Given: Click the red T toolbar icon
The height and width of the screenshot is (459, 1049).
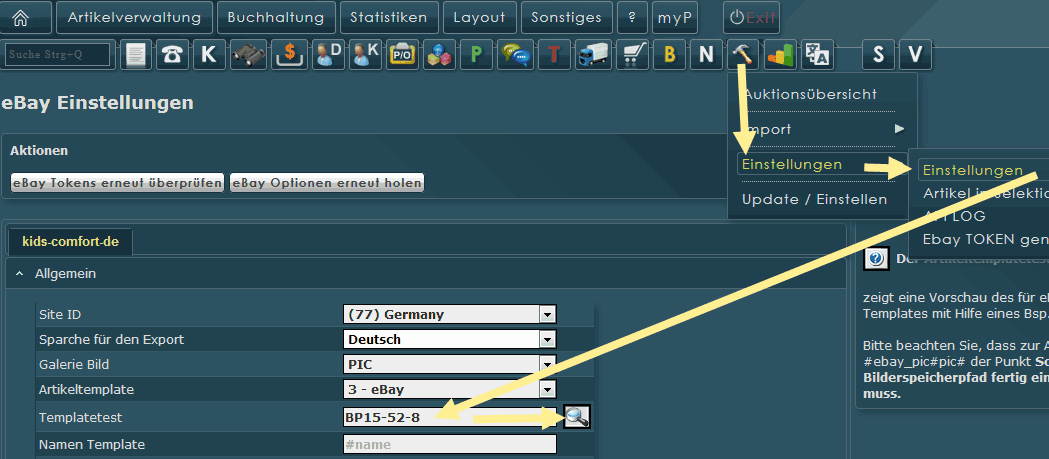Looking at the screenshot, I should tap(553, 55).
